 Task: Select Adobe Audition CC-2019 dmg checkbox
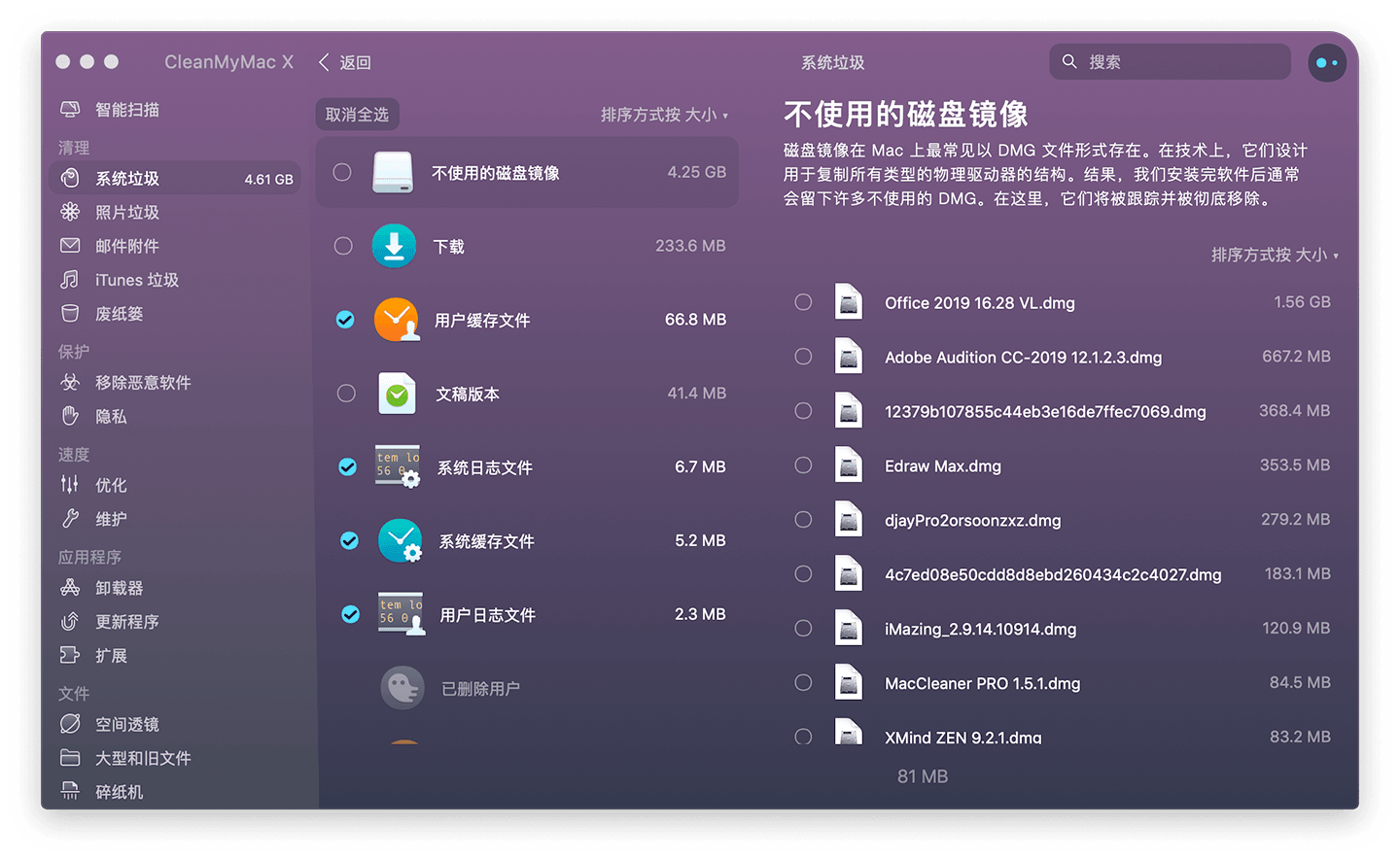pyautogui.click(x=803, y=357)
